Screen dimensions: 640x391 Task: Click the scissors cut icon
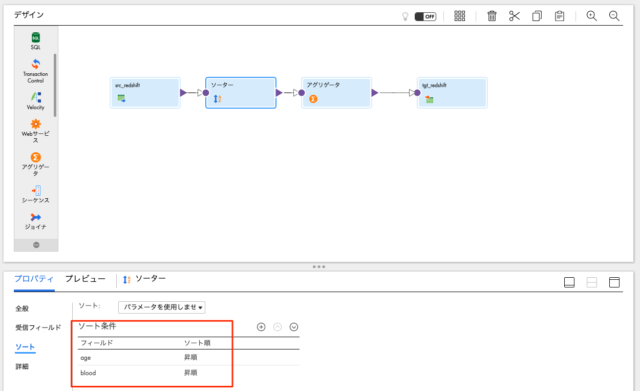514,16
